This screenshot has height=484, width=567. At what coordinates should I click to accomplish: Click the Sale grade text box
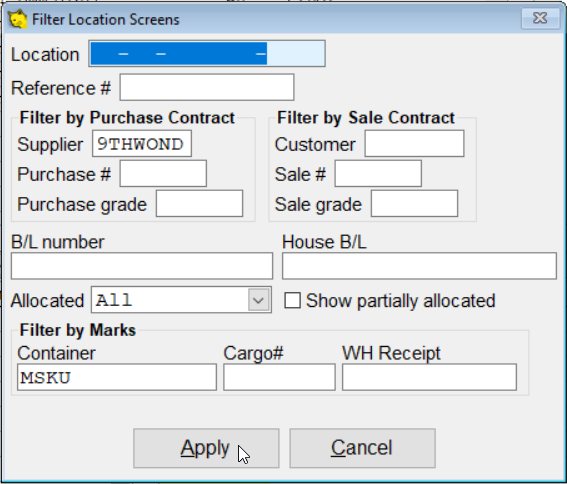click(x=414, y=204)
